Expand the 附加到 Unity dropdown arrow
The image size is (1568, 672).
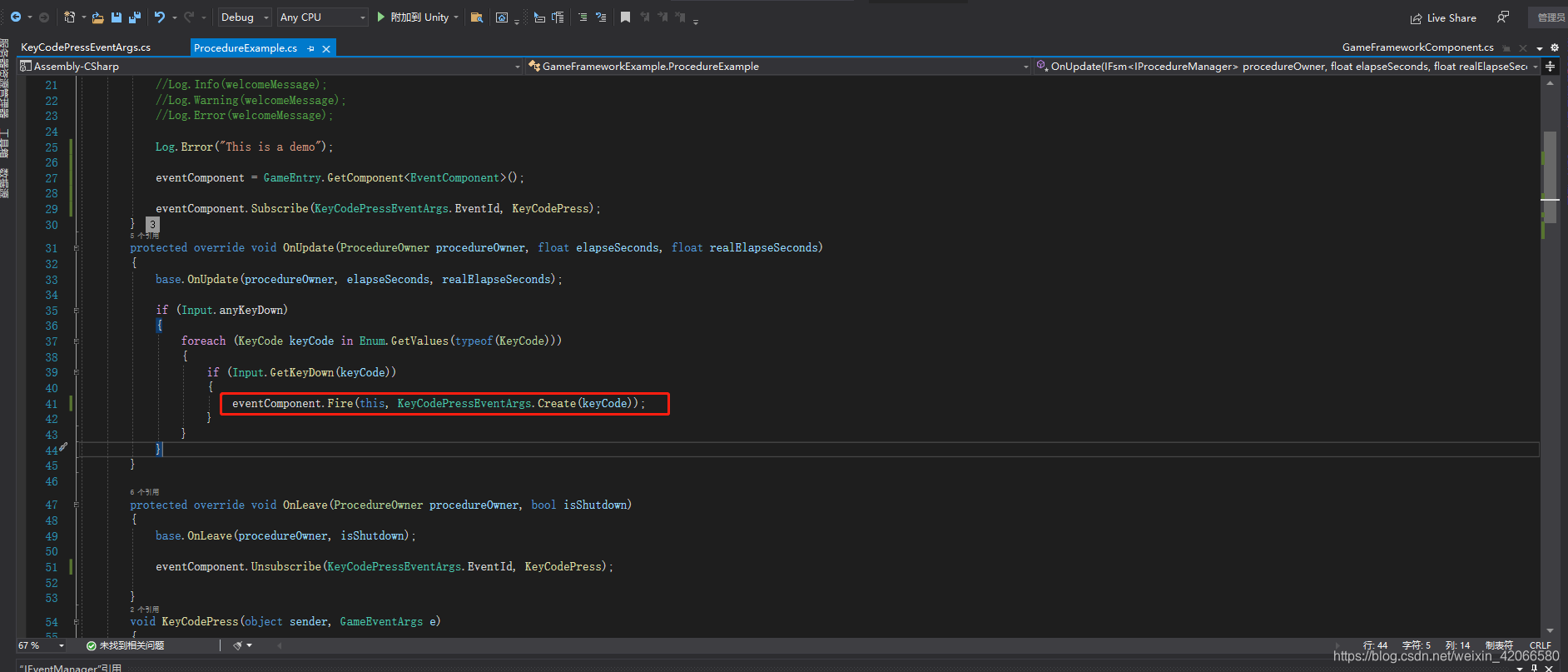[x=456, y=17]
